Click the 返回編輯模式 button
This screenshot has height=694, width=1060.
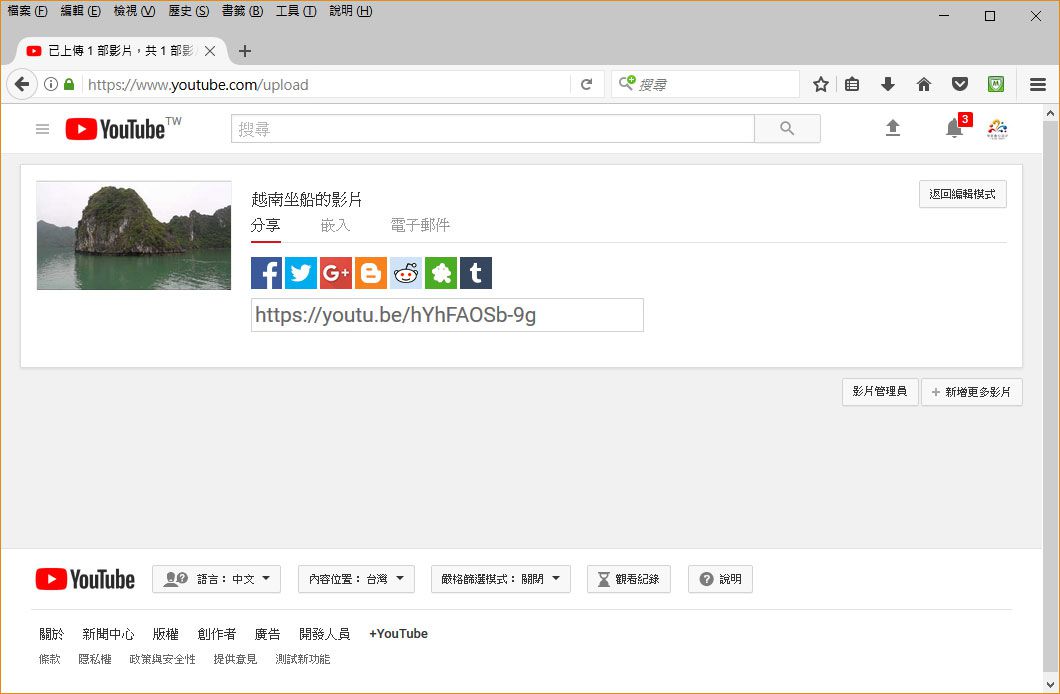pos(963,193)
